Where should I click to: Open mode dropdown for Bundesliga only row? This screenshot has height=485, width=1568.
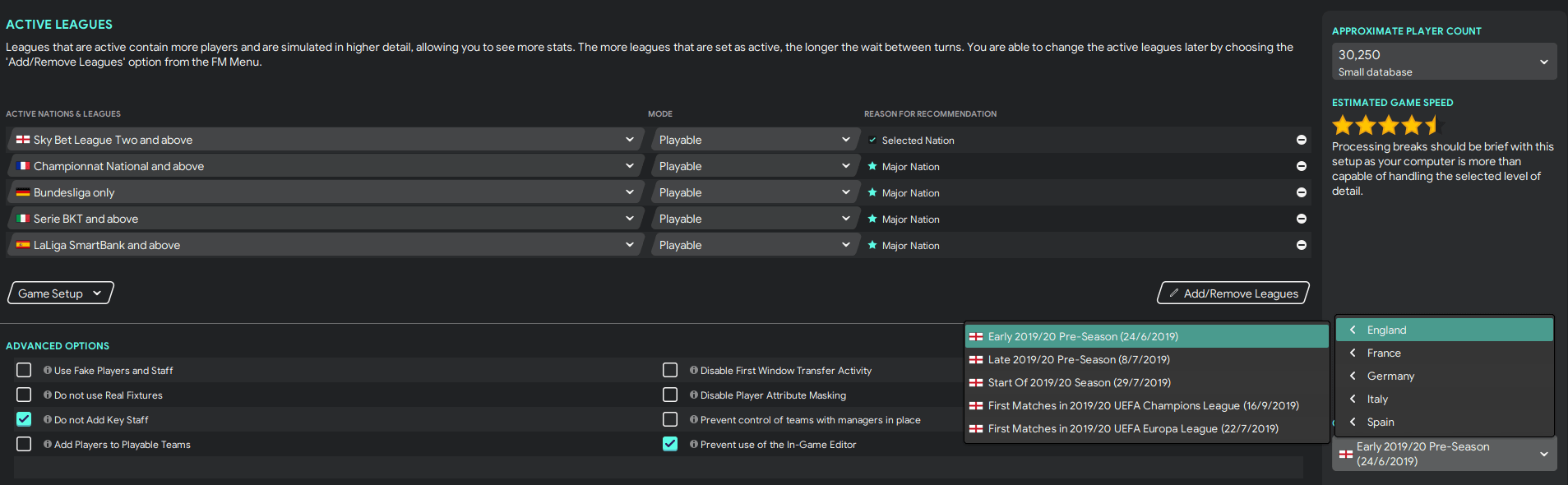755,192
